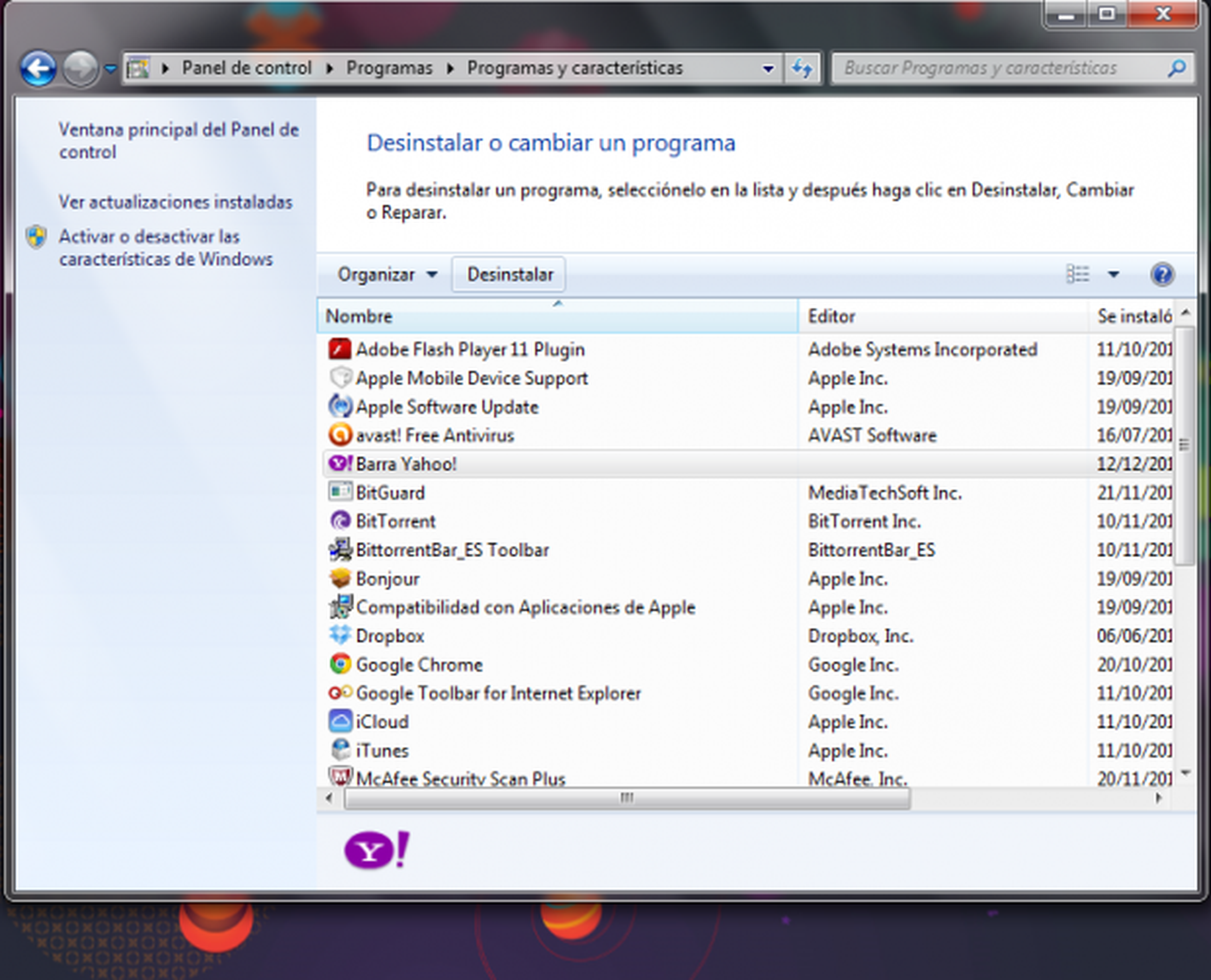Image resolution: width=1211 pixels, height=980 pixels.
Task: Select the BitGuard program name
Action: pos(390,493)
